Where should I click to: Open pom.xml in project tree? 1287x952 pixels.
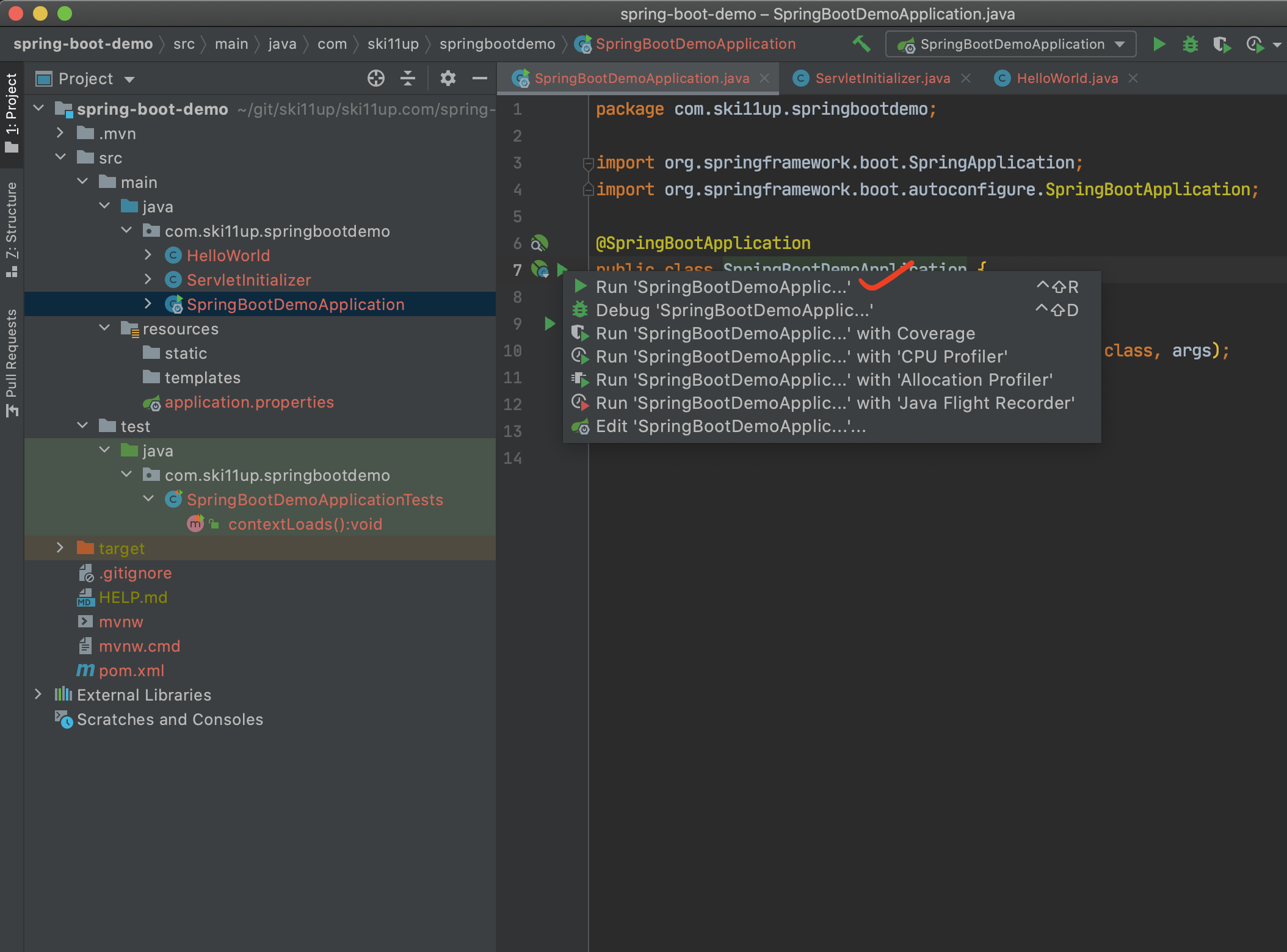click(131, 671)
